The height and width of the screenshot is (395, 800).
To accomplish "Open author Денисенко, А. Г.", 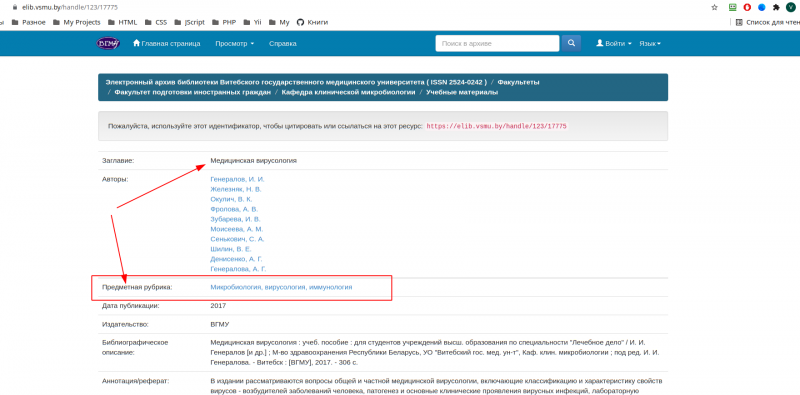I will click(x=237, y=259).
